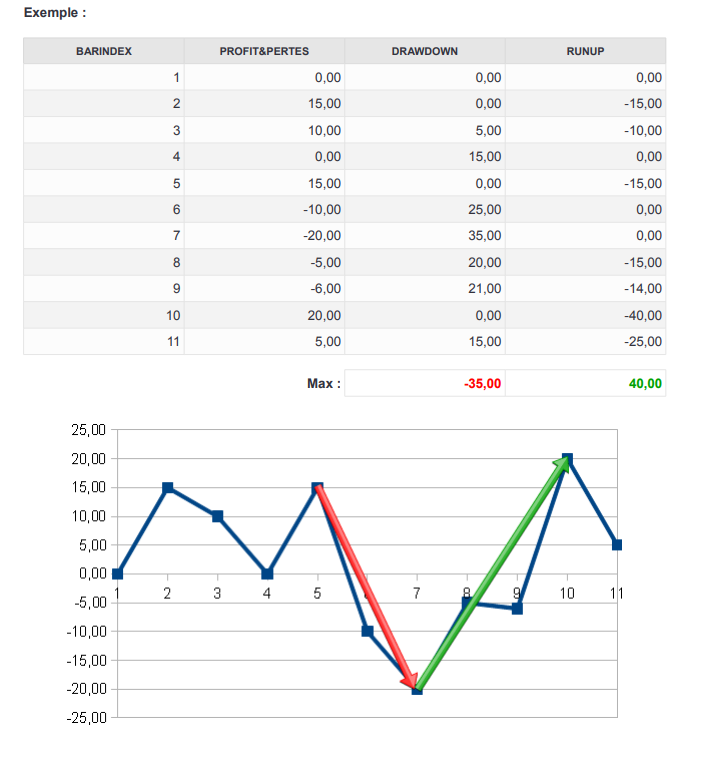704x757 pixels.
Task: Select the chart data point at bar 2
Action: pyautogui.click(x=168, y=488)
